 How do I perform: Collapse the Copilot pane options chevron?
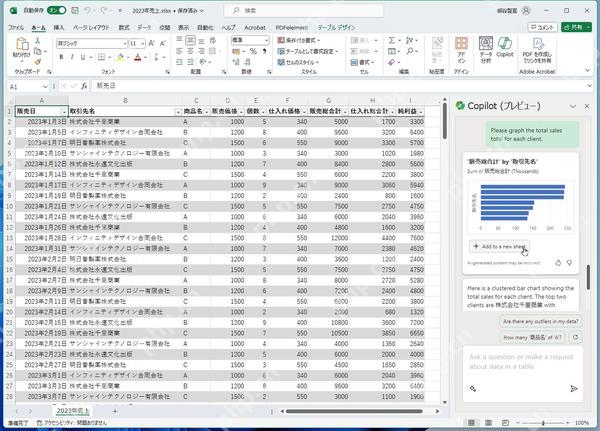click(x=573, y=106)
